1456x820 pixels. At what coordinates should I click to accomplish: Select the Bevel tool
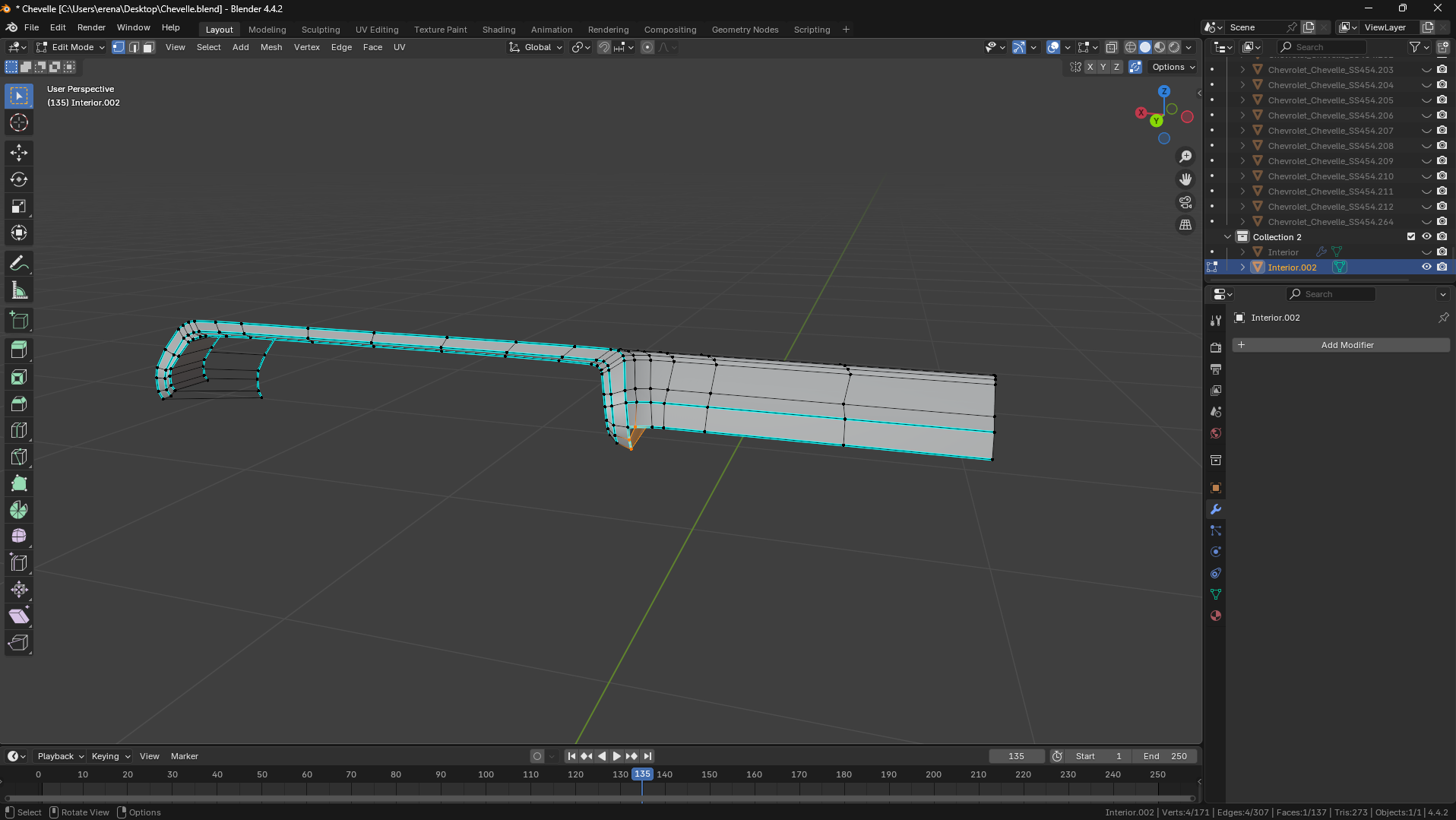coord(19,404)
